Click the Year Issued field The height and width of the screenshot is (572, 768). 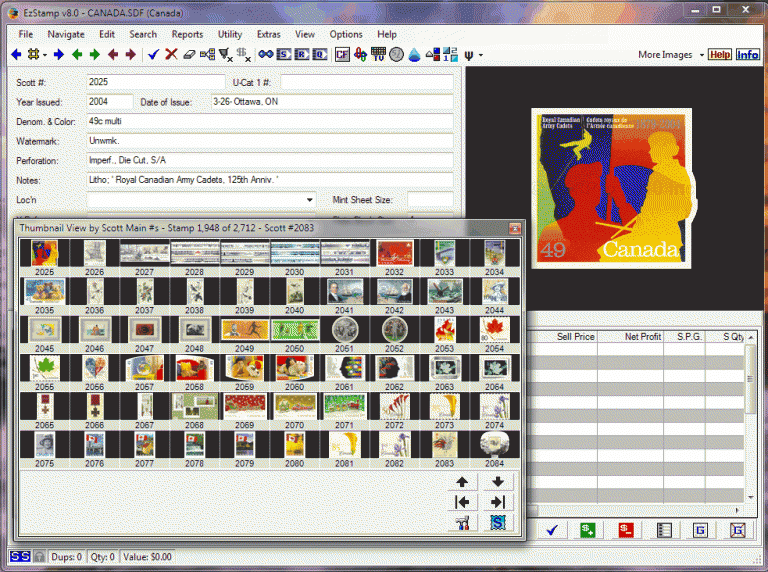tap(110, 101)
